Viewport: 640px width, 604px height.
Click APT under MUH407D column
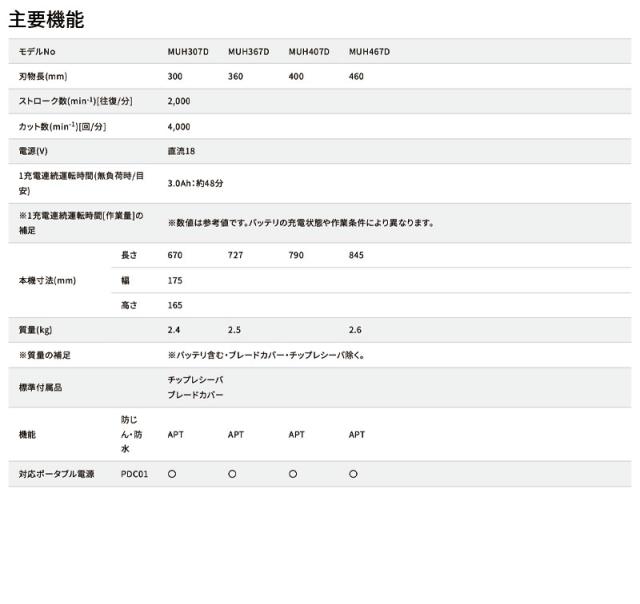(x=297, y=435)
